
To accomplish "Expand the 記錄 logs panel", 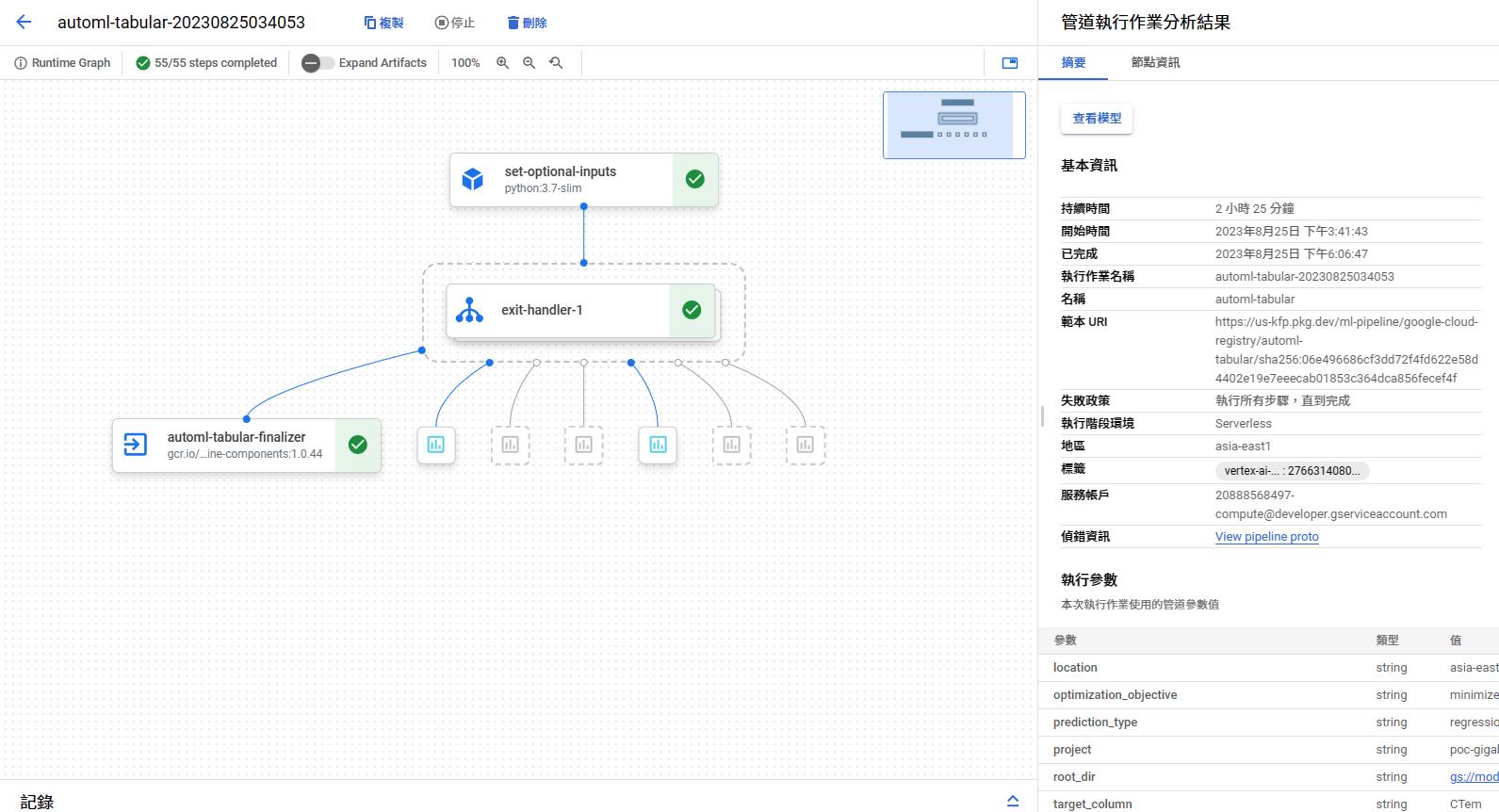I will click(x=1013, y=801).
